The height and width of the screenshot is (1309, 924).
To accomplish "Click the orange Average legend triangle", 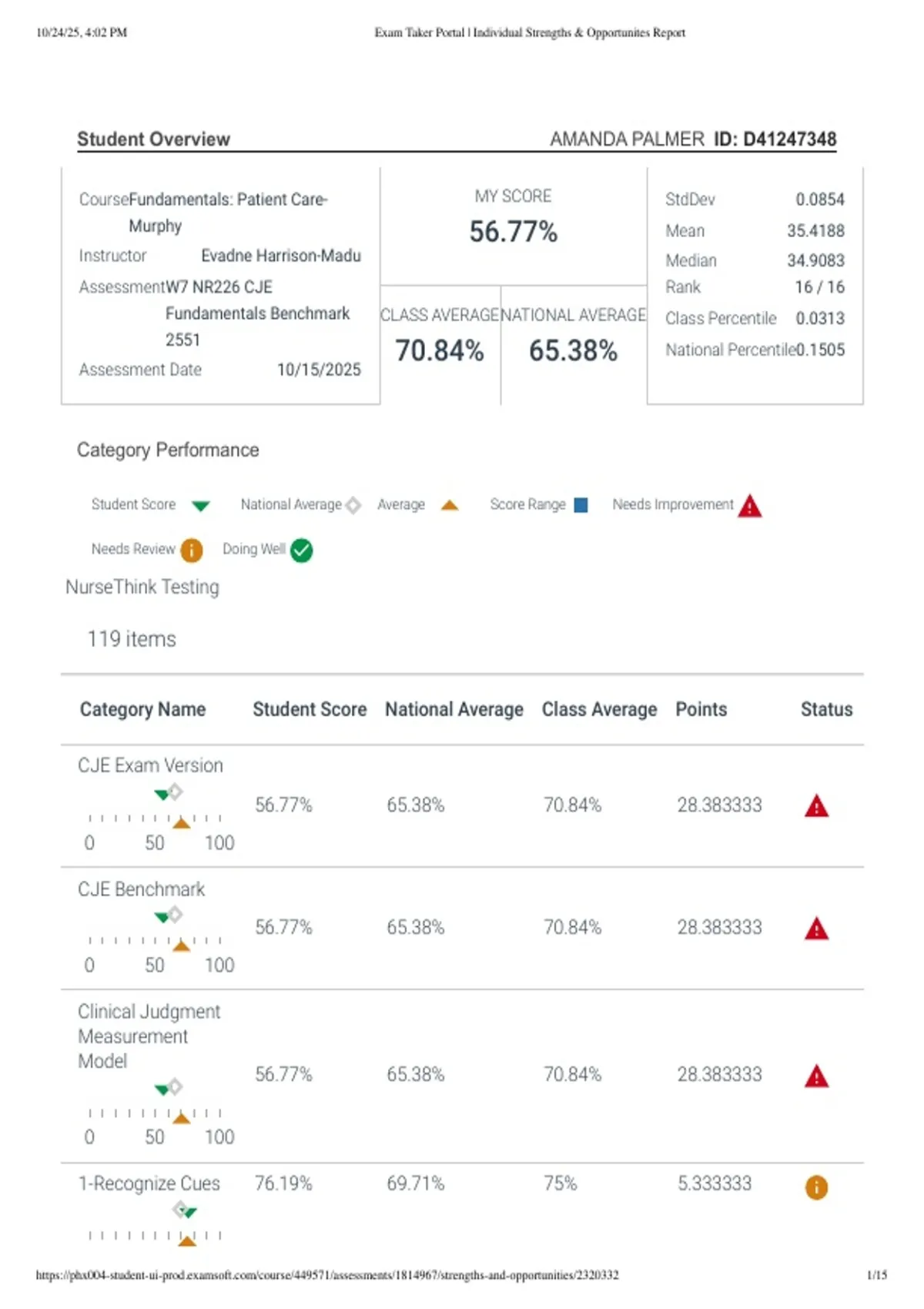I will click(x=450, y=506).
